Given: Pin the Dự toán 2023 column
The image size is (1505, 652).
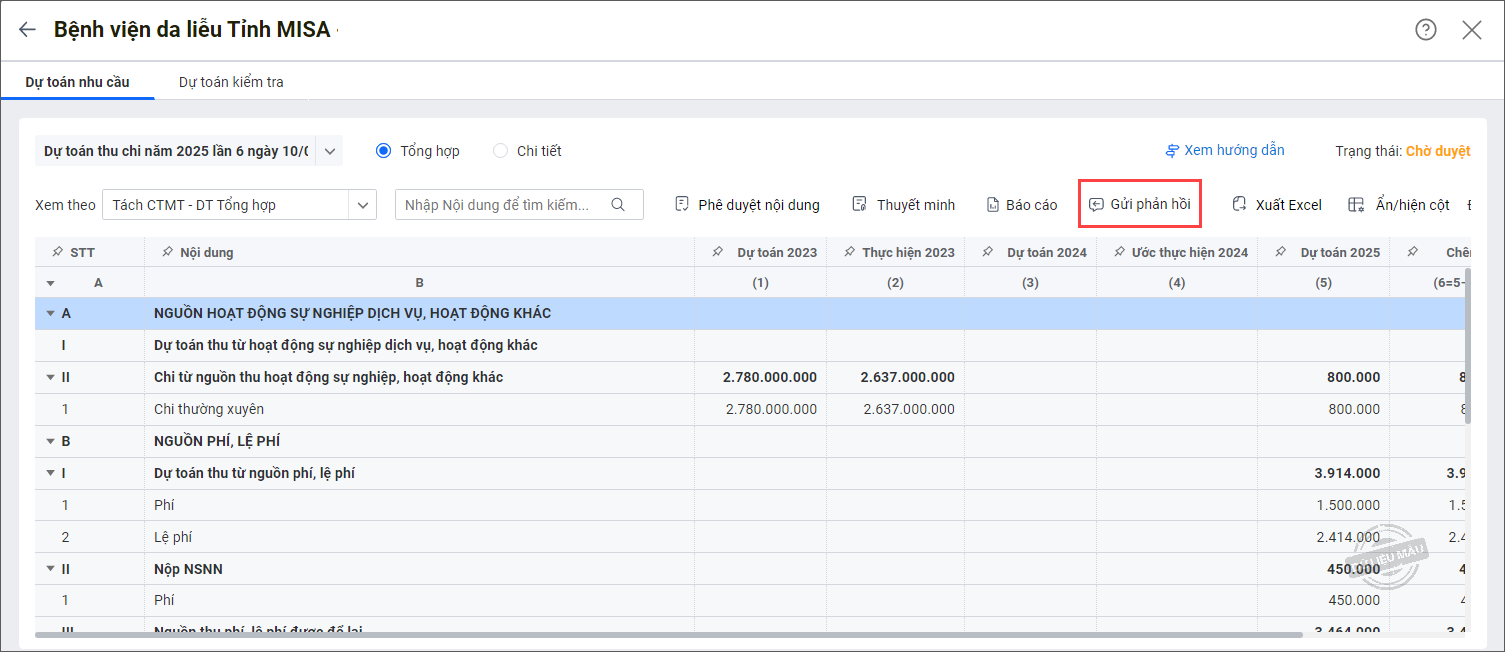Looking at the screenshot, I should (718, 253).
